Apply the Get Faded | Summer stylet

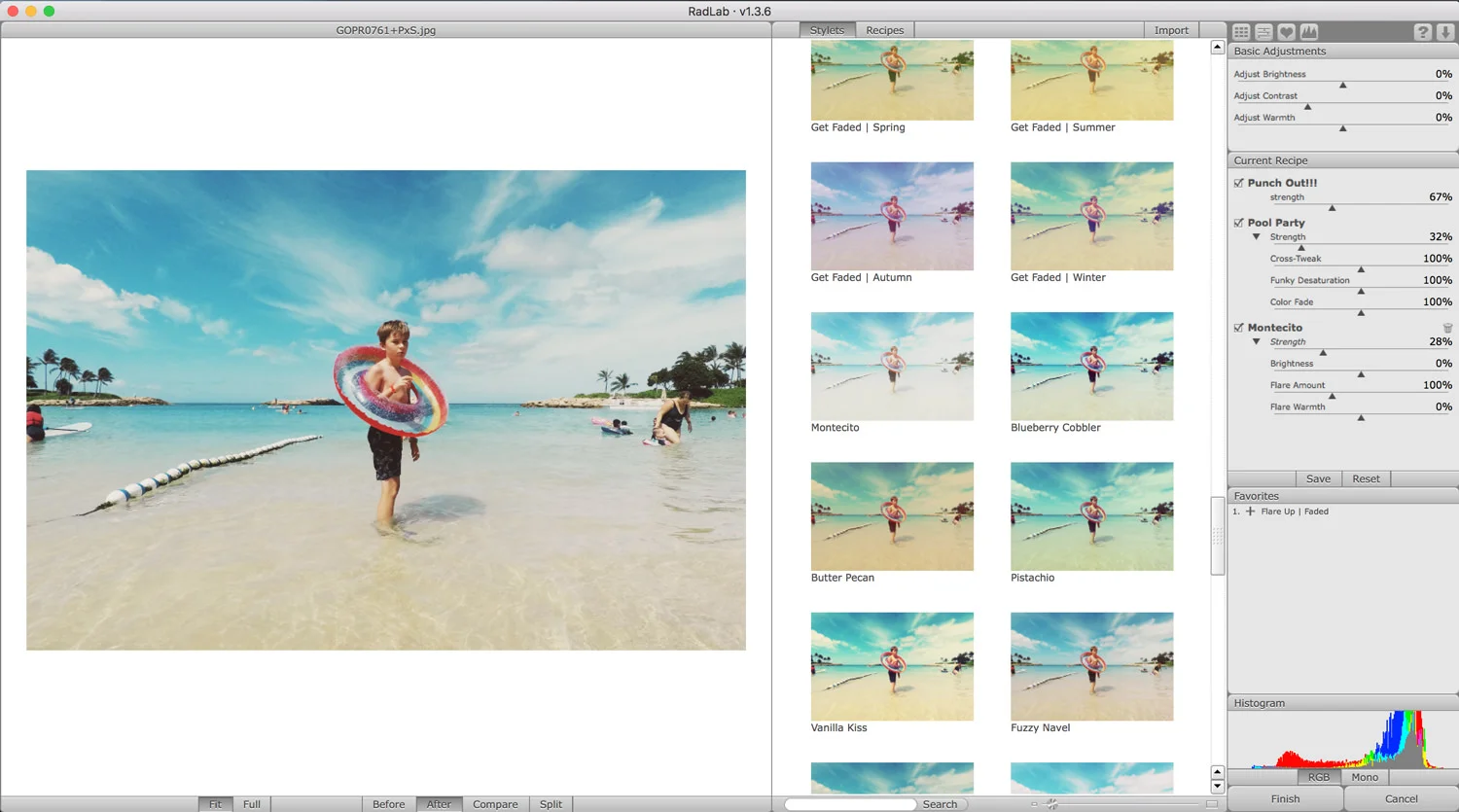(x=1091, y=80)
